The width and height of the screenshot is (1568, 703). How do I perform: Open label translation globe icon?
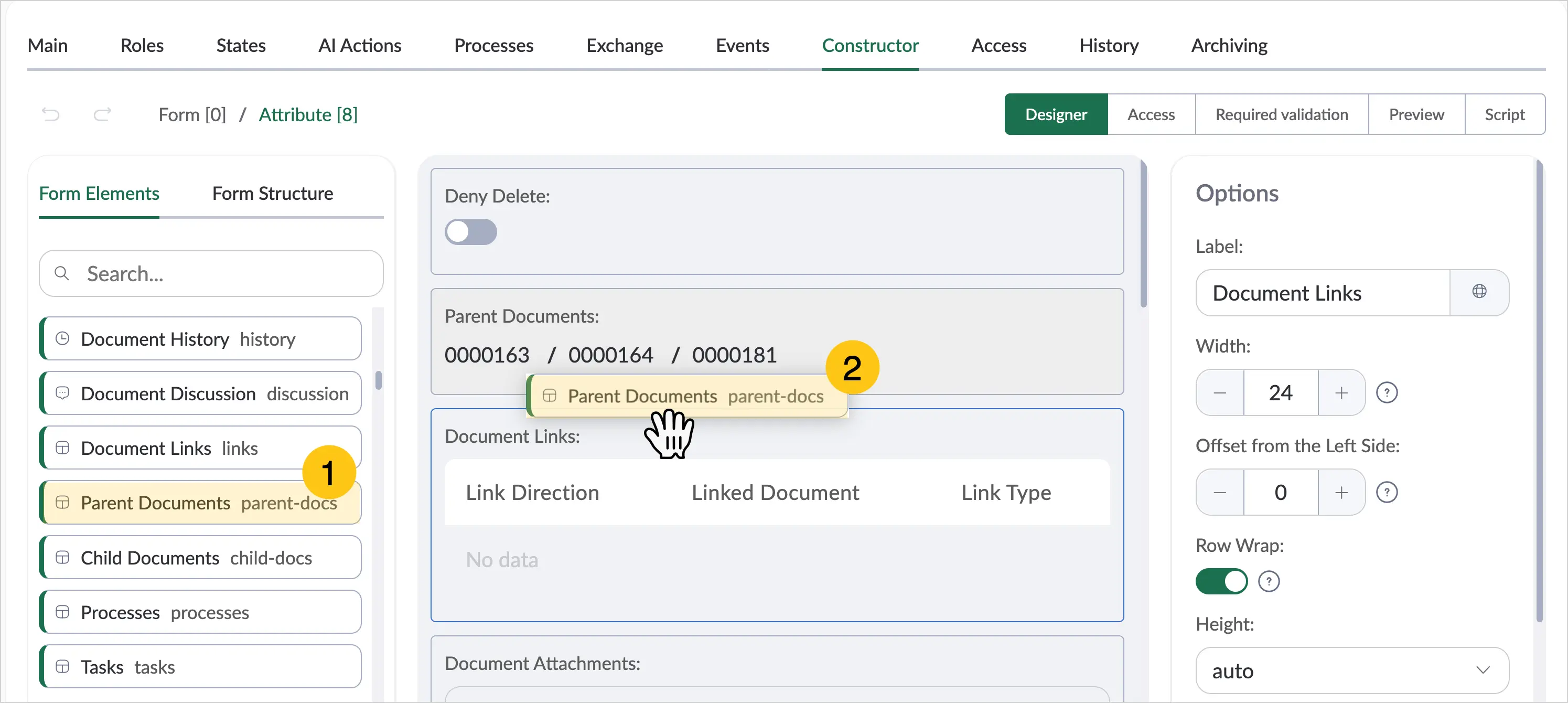1479,292
